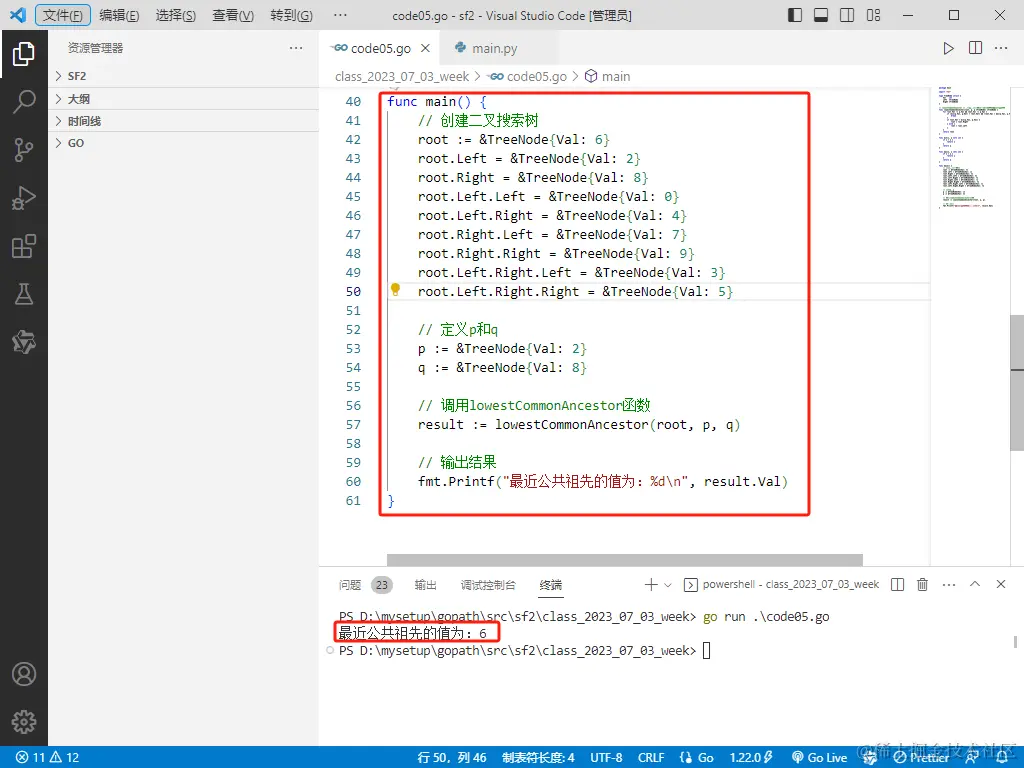Click the lightbulb code action on line 50
Image resolution: width=1024 pixels, height=768 pixels.
point(395,289)
